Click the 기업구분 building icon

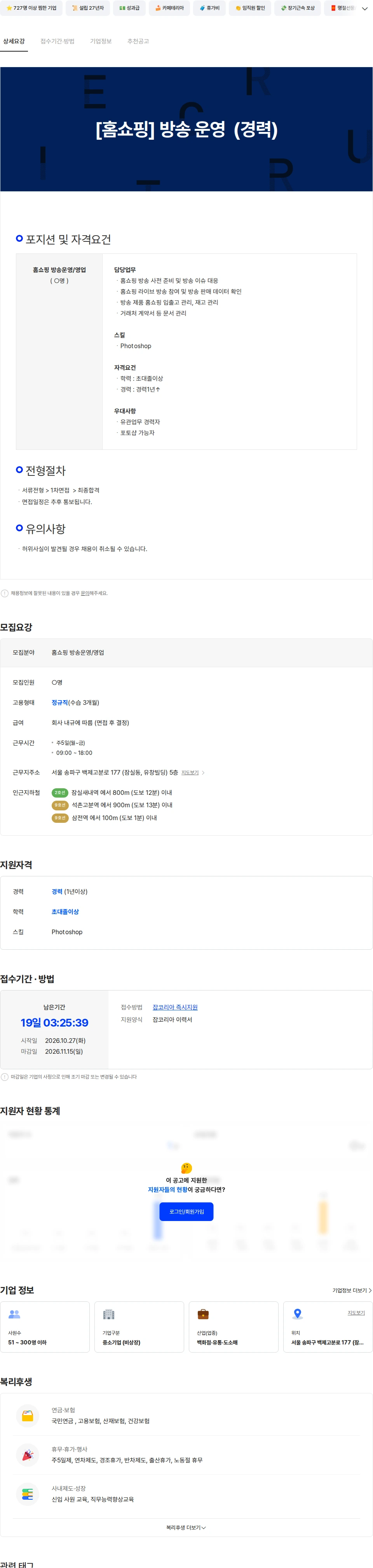point(108,1314)
